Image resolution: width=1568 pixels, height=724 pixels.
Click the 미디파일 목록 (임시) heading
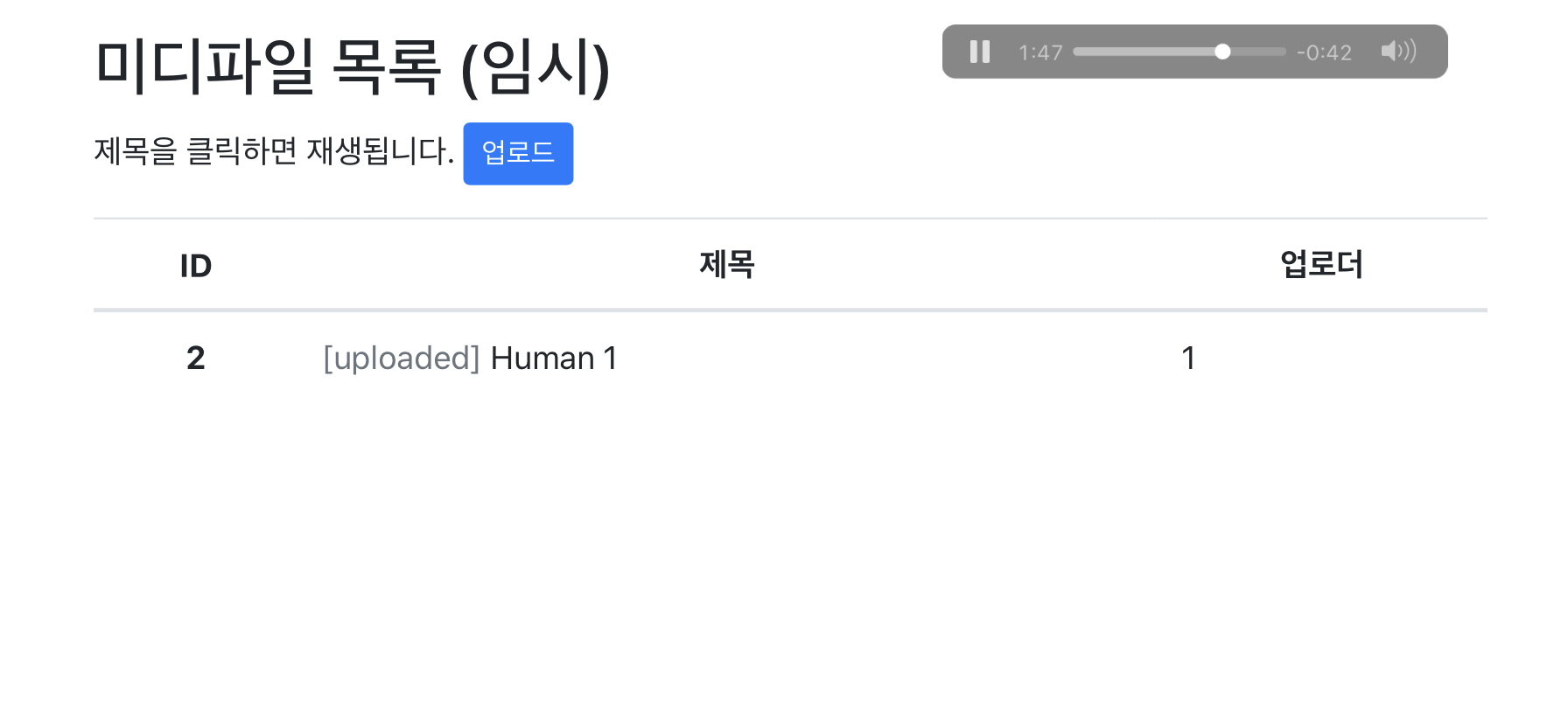click(352, 66)
